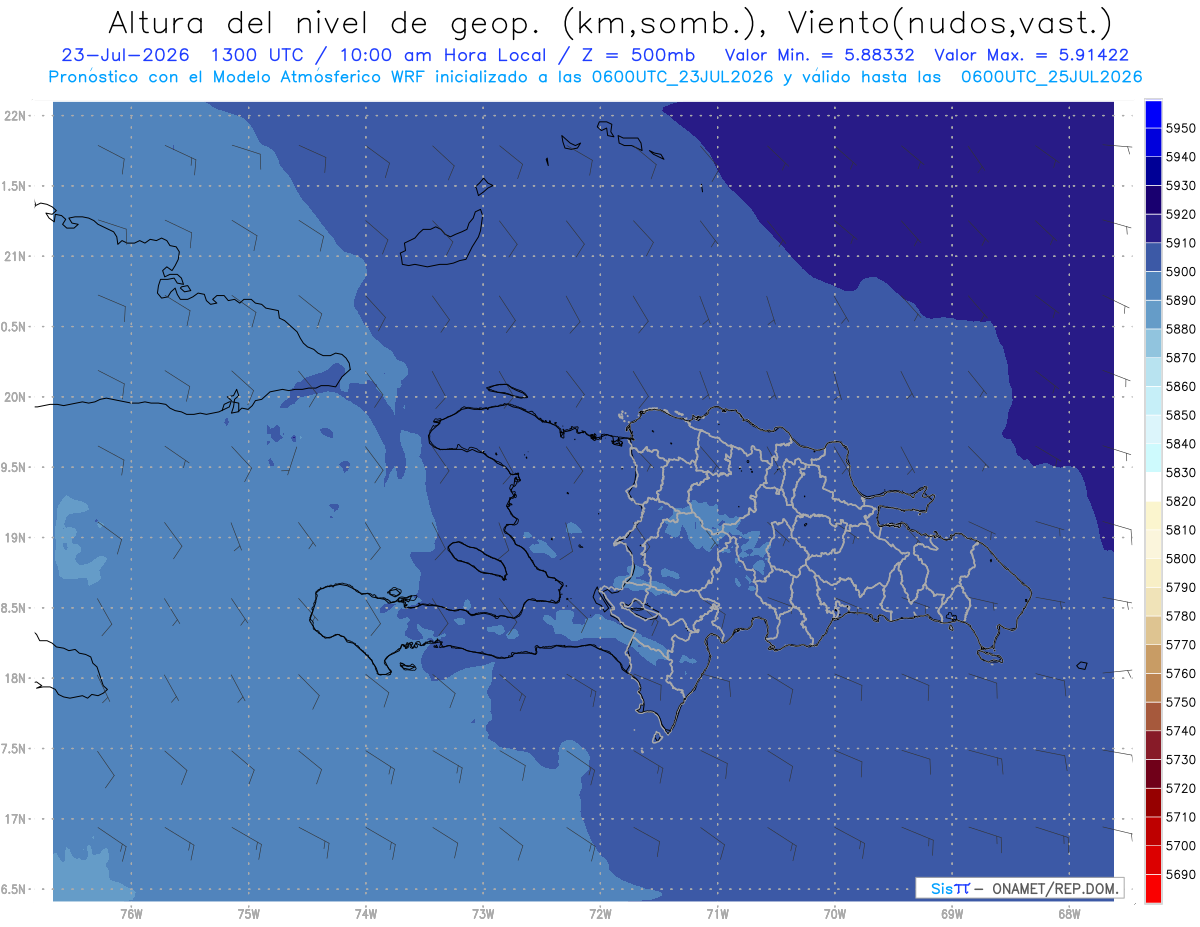This screenshot has width=1200, height=927.
Task: Click the latitude label 8.5N
Action: 15,608
